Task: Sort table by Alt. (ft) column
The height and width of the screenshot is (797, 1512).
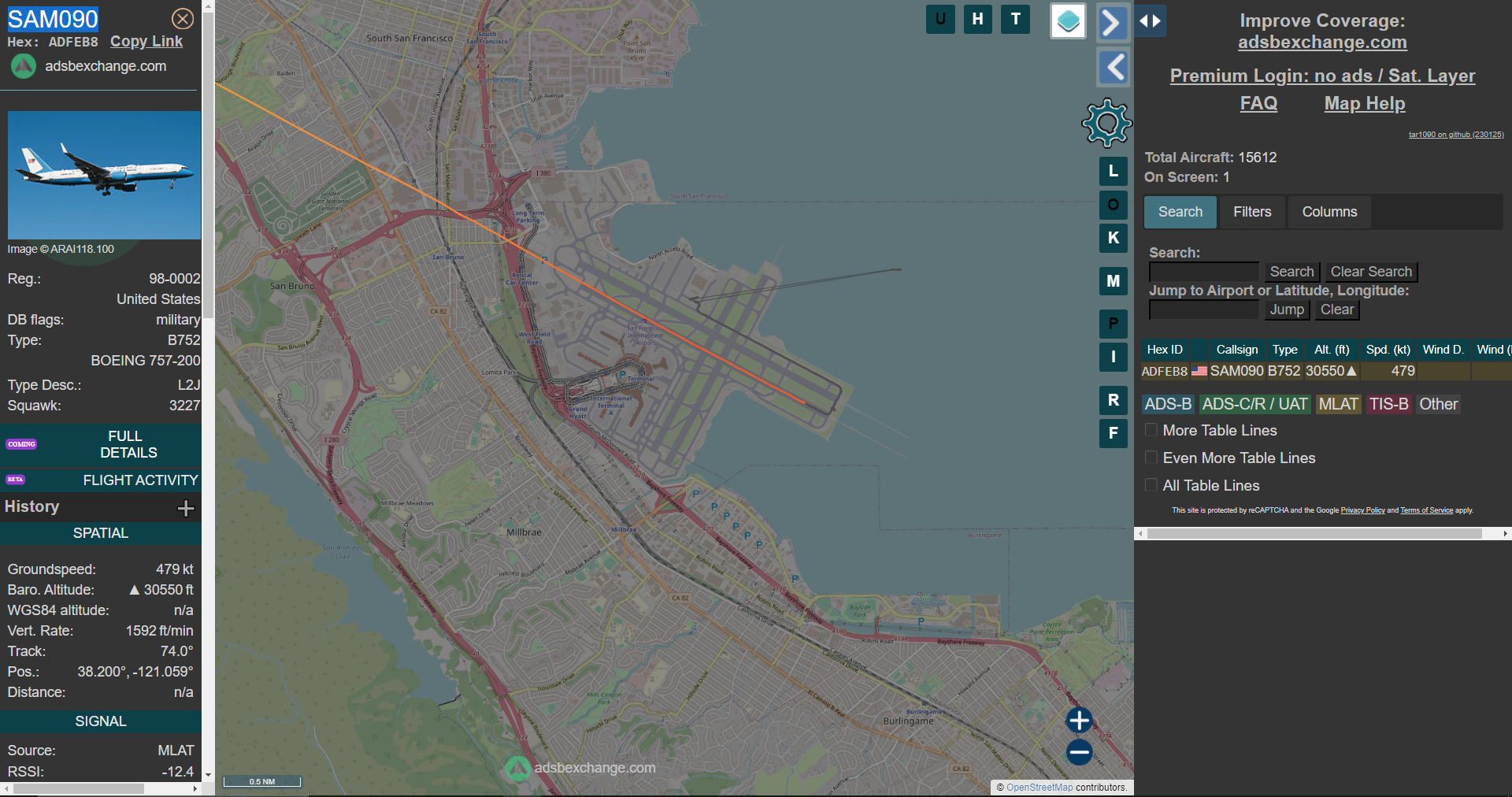Action: coord(1332,350)
